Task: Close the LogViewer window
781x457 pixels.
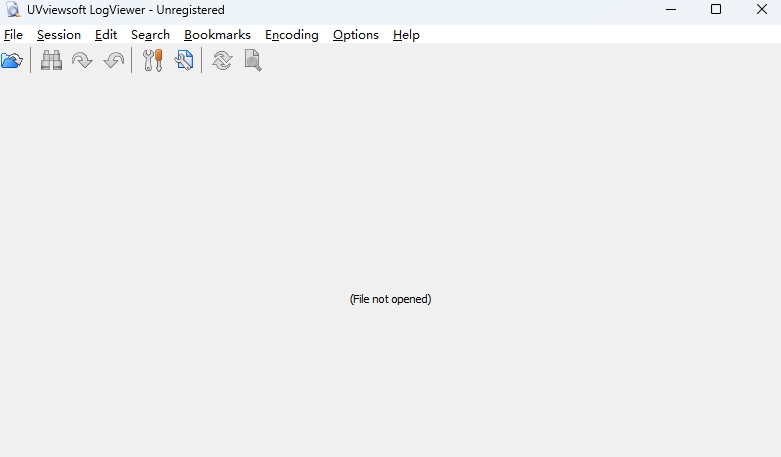Action: [x=762, y=9]
